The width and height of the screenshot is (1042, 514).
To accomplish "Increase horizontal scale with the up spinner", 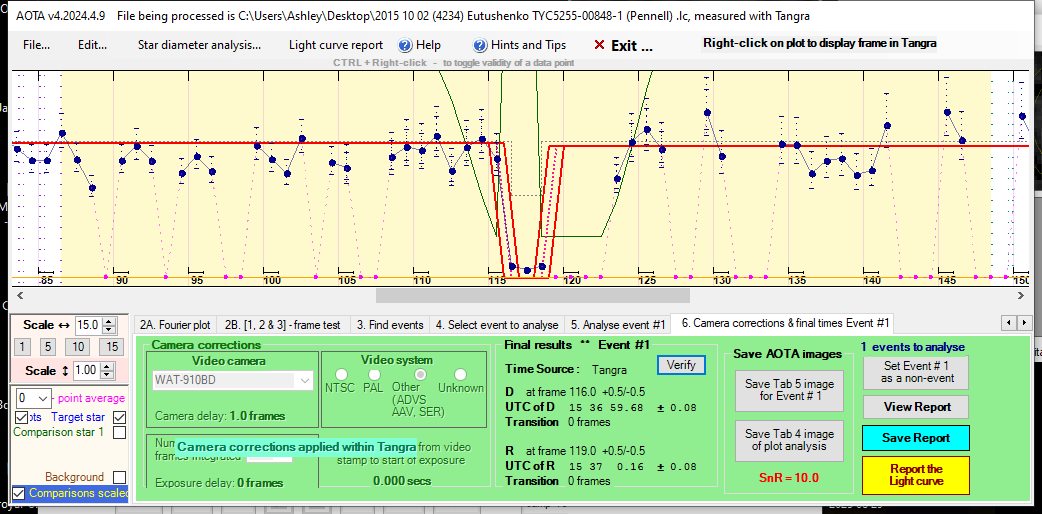I will pyautogui.click(x=110, y=321).
